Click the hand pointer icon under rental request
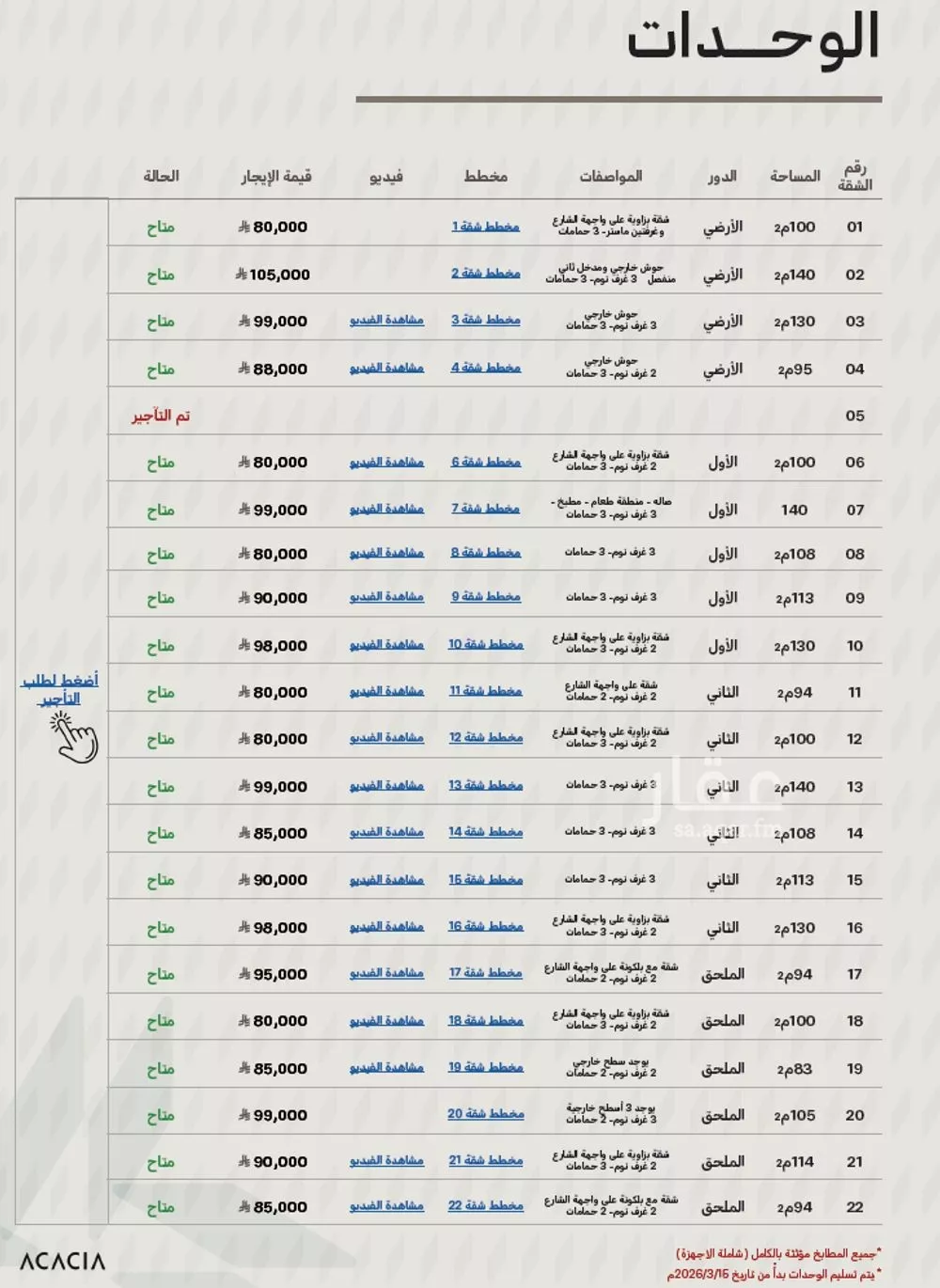940x1288 pixels. [x=77, y=737]
